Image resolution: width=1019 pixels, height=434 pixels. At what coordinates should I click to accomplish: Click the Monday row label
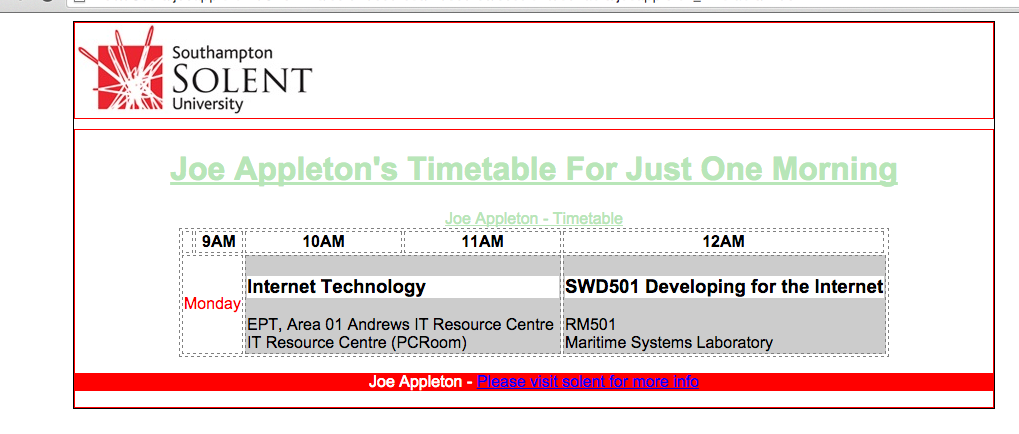click(x=212, y=304)
